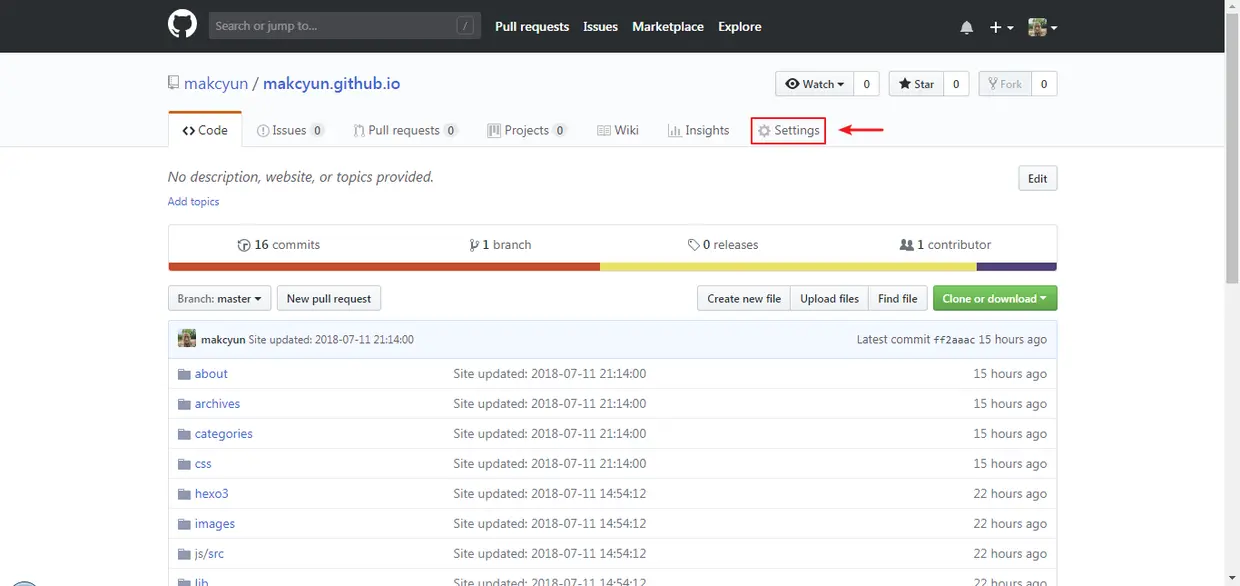Open Explore in top navigation
This screenshot has height=586, width=1240.
(x=740, y=27)
